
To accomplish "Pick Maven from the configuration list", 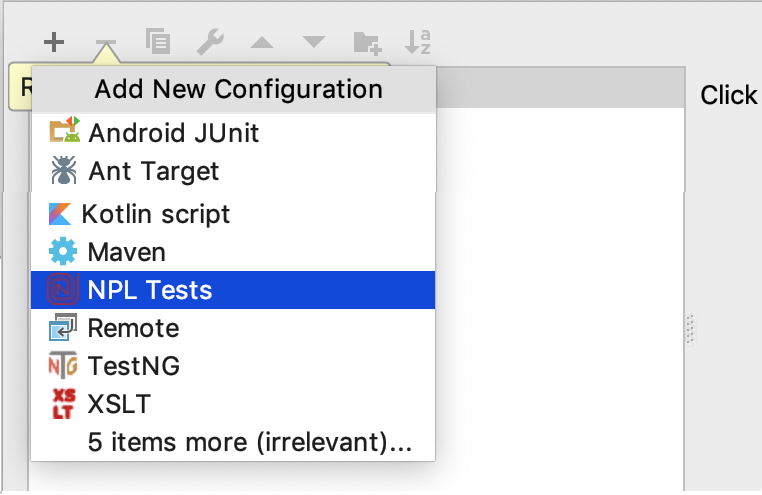I will click(x=126, y=252).
